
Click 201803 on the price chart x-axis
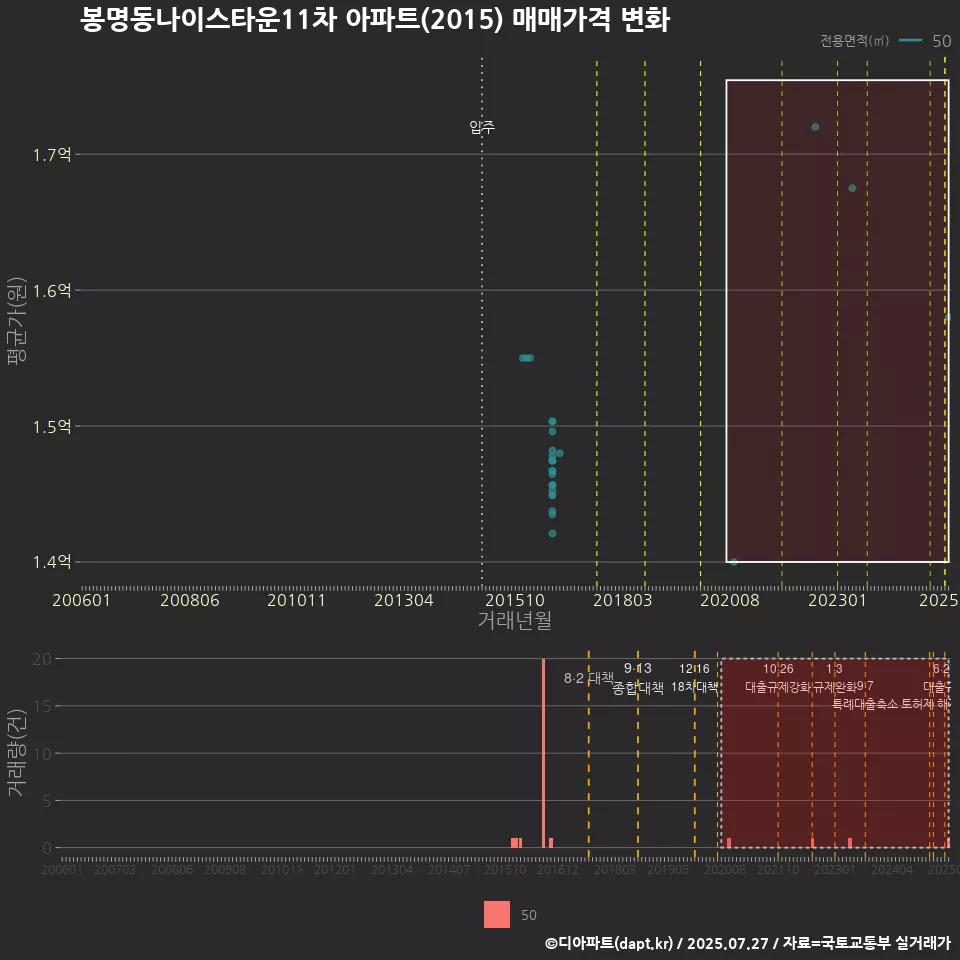point(622,600)
